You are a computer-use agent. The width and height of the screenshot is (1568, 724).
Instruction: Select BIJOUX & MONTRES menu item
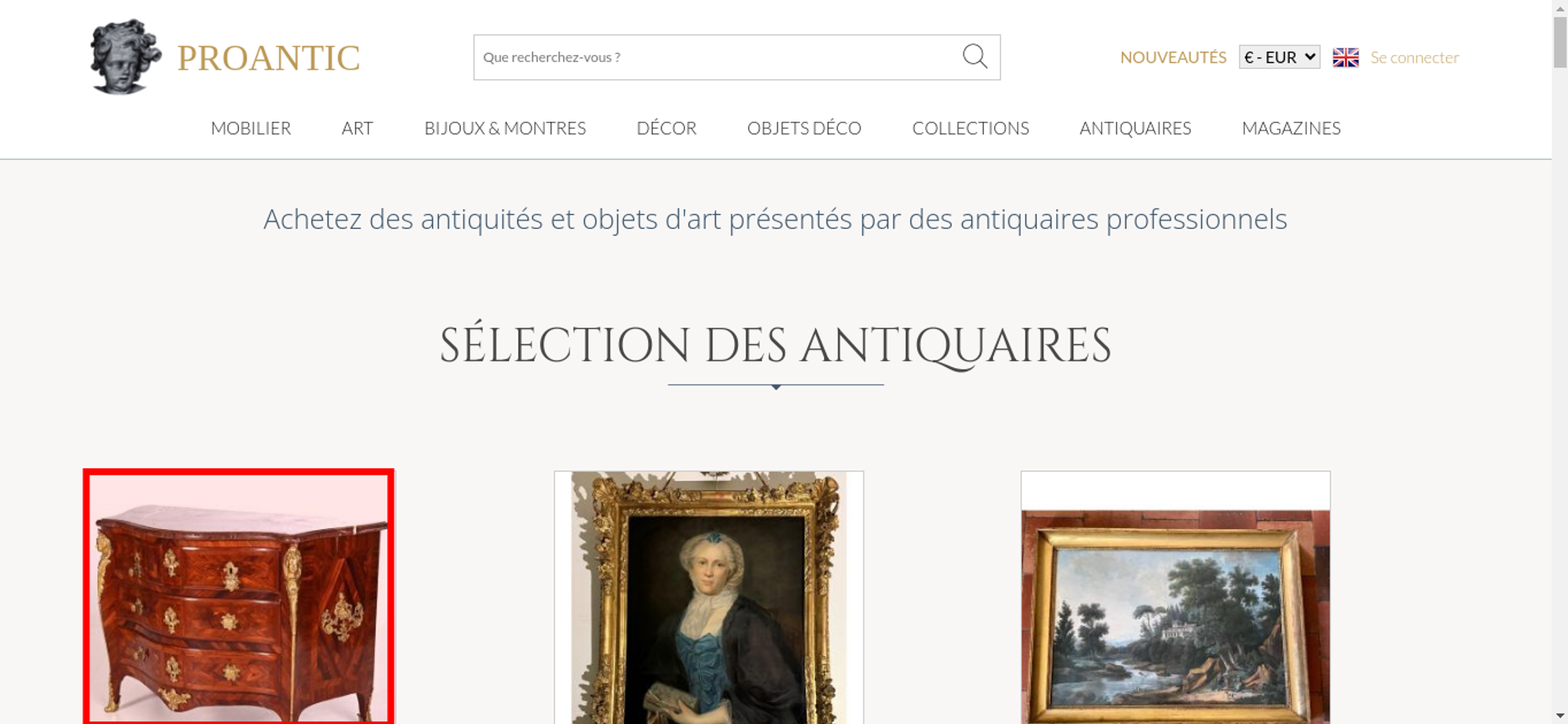tap(505, 128)
